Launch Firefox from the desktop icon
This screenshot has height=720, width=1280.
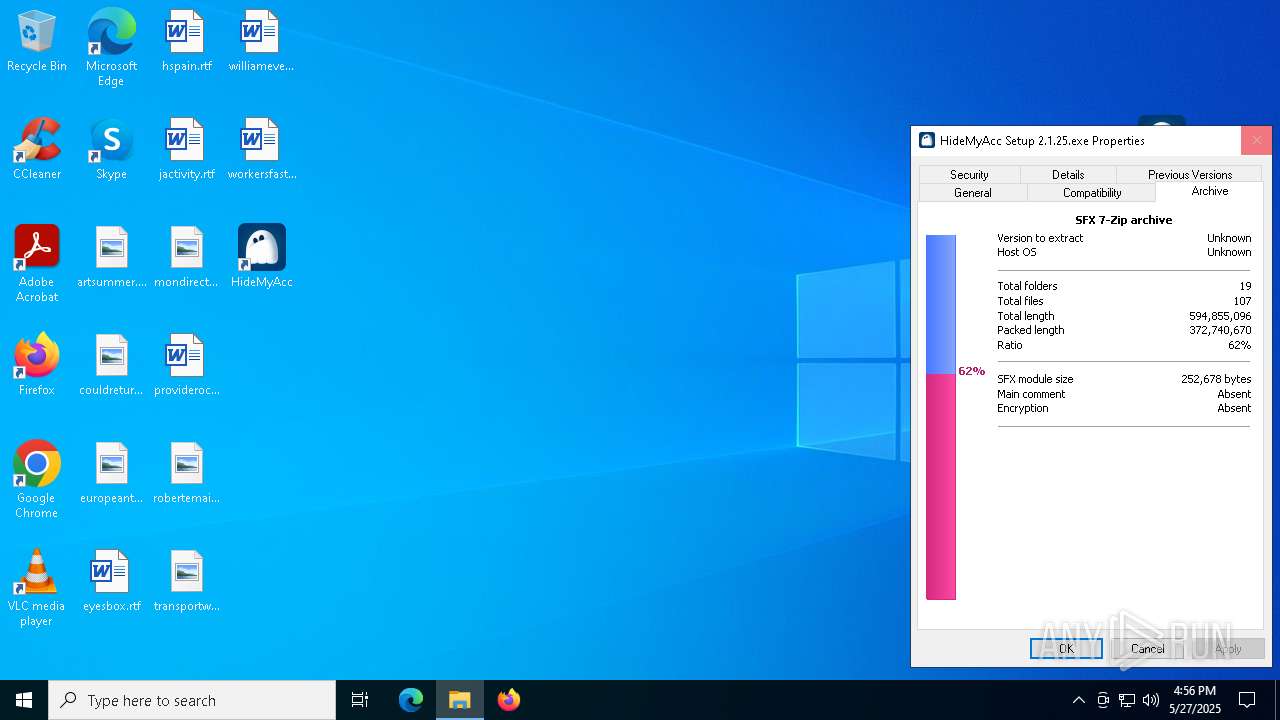37,366
